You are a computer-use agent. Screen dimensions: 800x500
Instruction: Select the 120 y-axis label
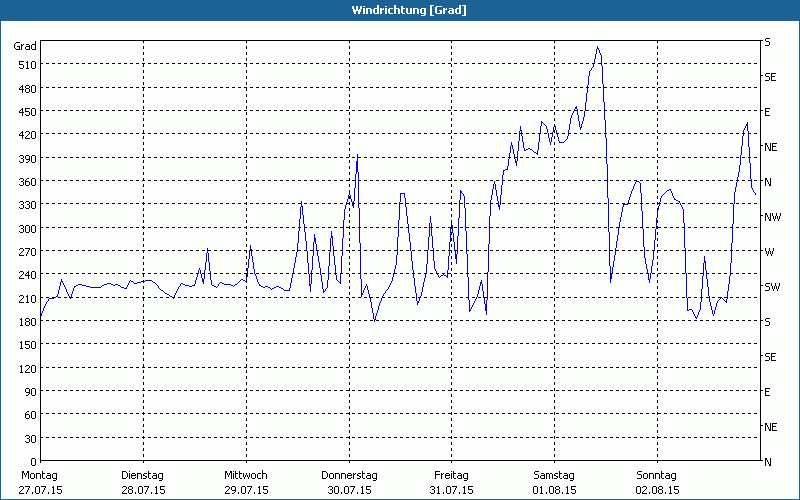(x=27, y=368)
